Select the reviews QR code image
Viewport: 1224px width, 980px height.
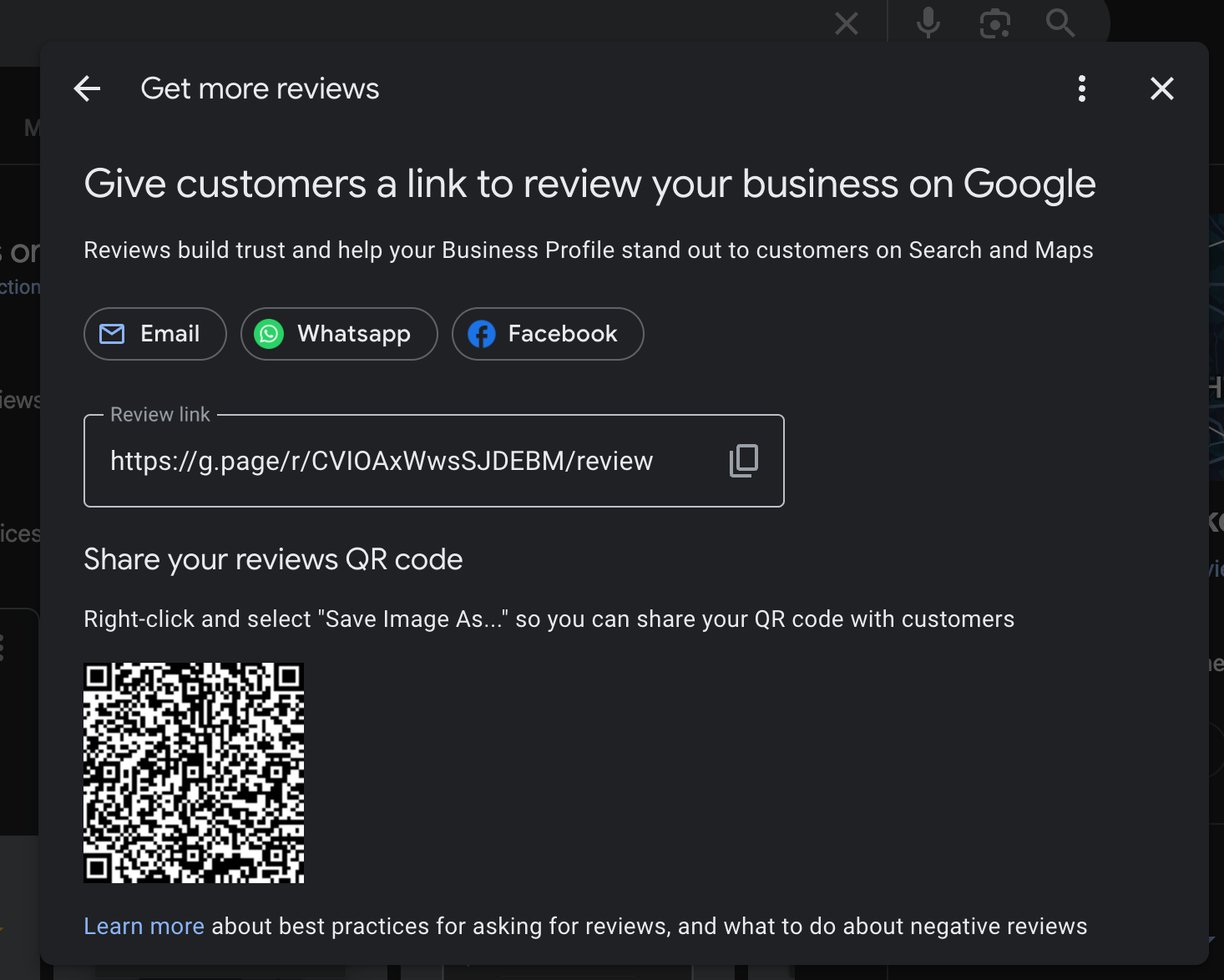coord(194,773)
